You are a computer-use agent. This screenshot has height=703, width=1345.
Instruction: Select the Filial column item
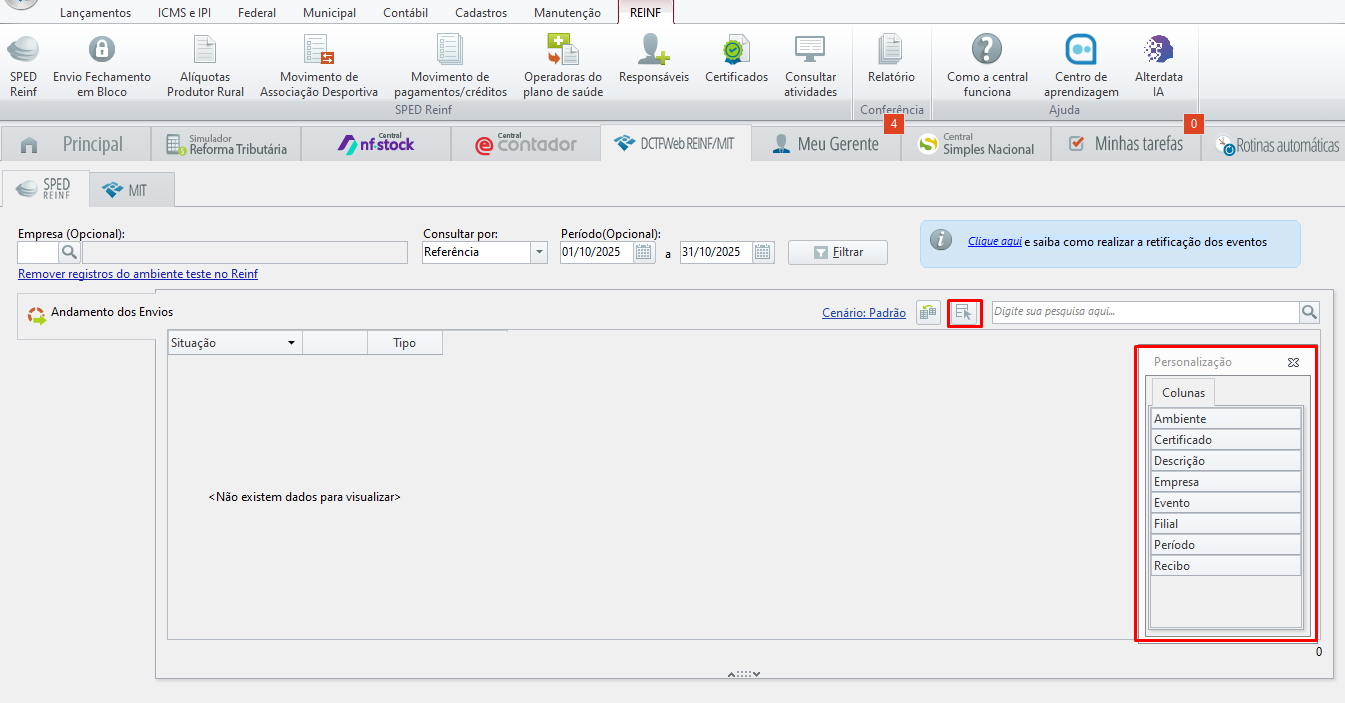(1226, 524)
